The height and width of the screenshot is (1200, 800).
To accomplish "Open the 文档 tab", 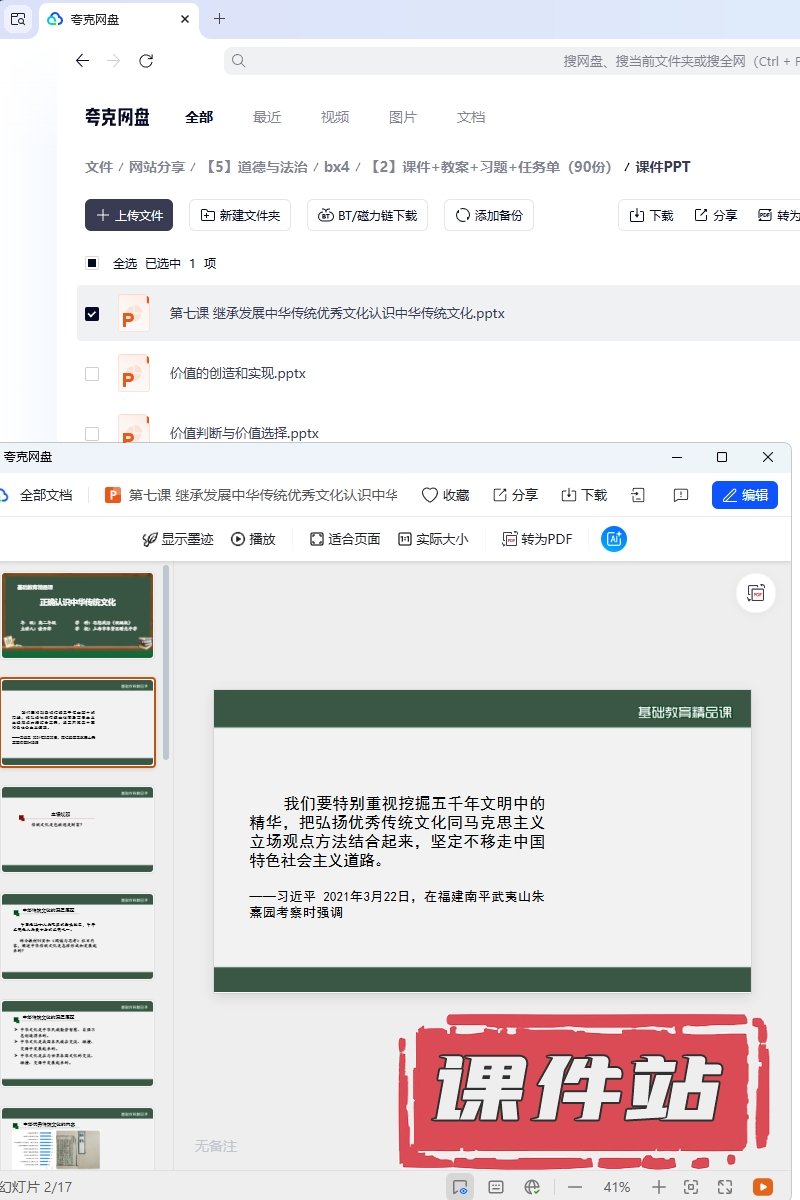I will point(471,117).
